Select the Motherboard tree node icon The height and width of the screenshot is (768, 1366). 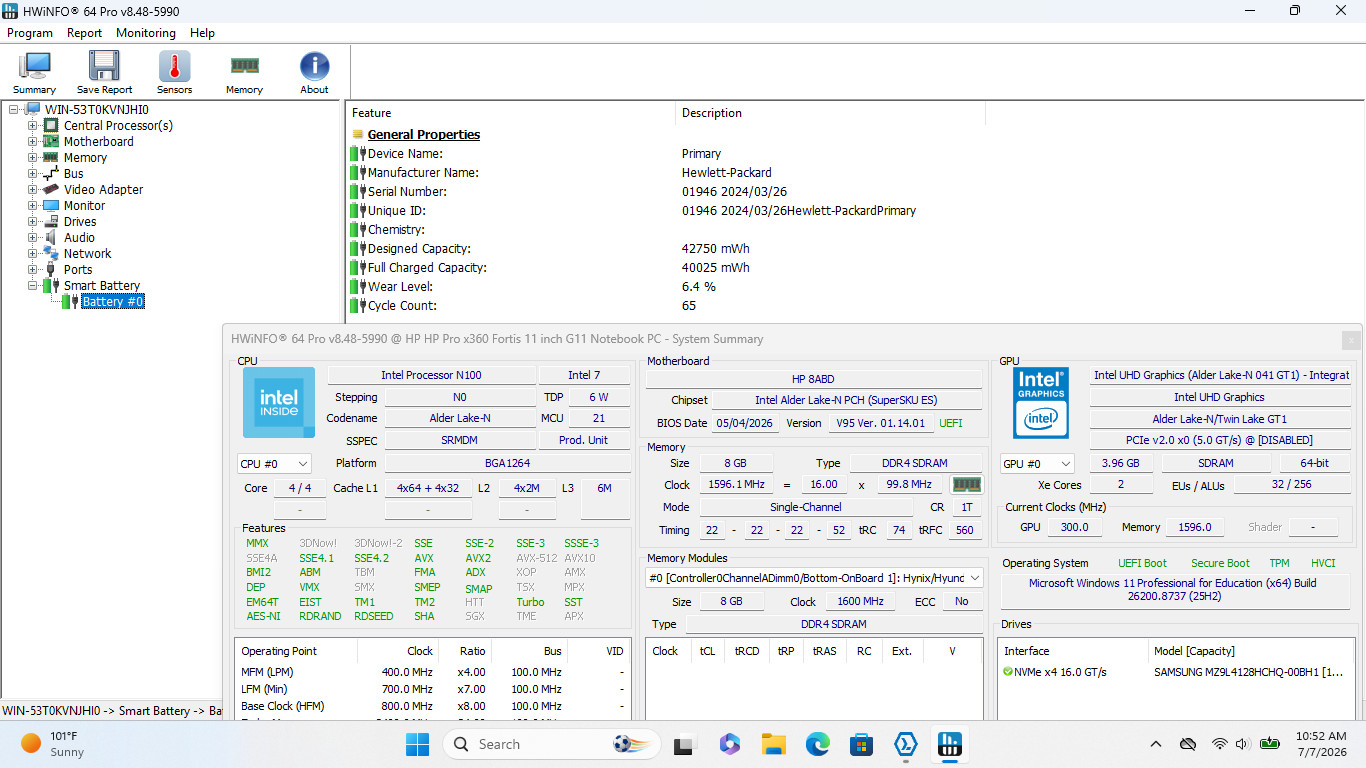click(51, 141)
